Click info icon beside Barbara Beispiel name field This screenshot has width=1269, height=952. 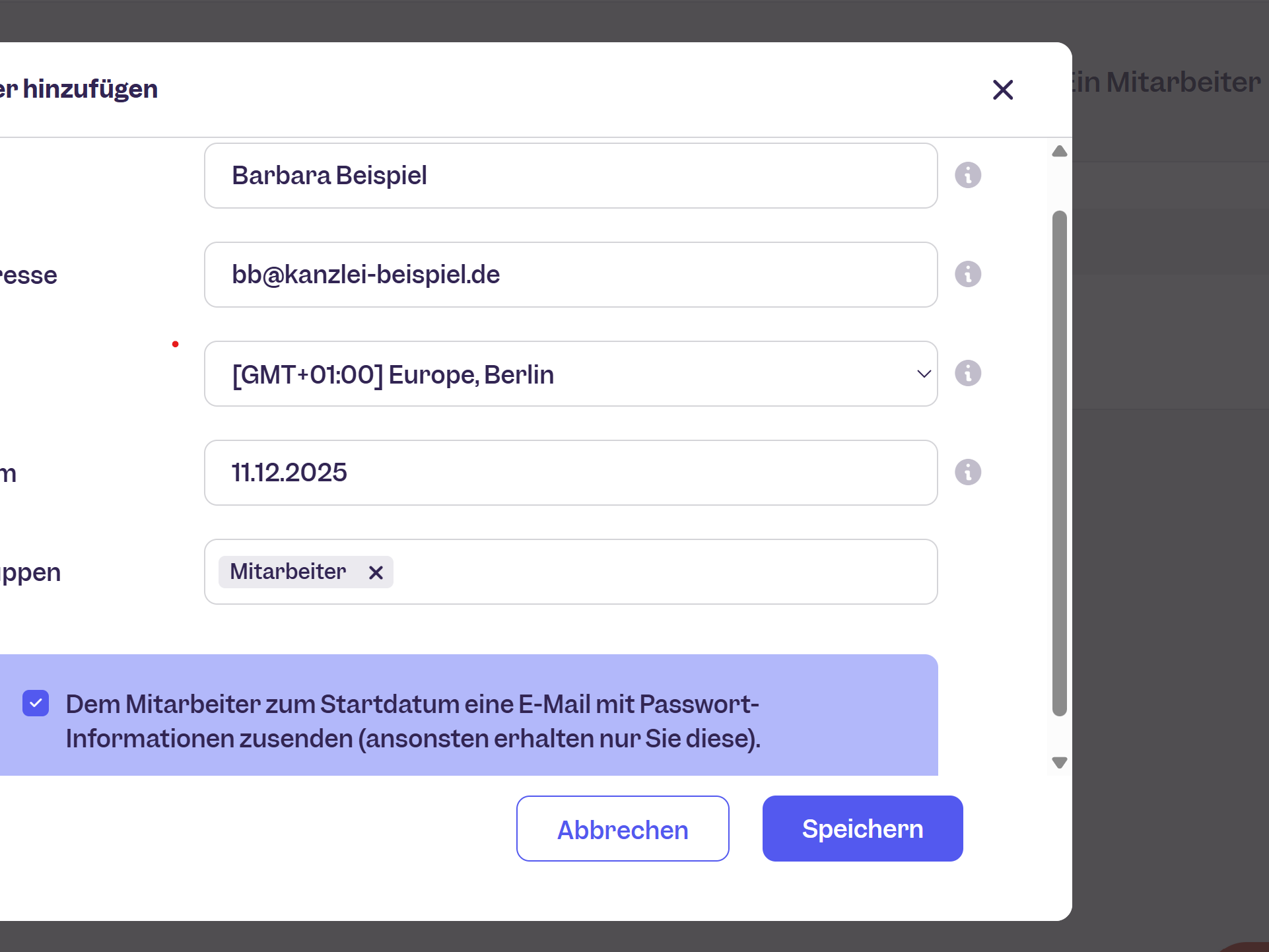pyautogui.click(x=968, y=175)
